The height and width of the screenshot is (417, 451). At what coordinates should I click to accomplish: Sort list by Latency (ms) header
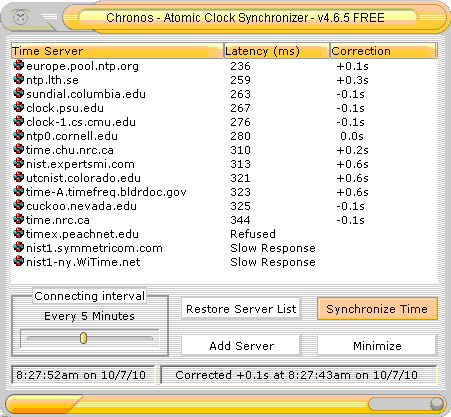[x=277, y=51]
